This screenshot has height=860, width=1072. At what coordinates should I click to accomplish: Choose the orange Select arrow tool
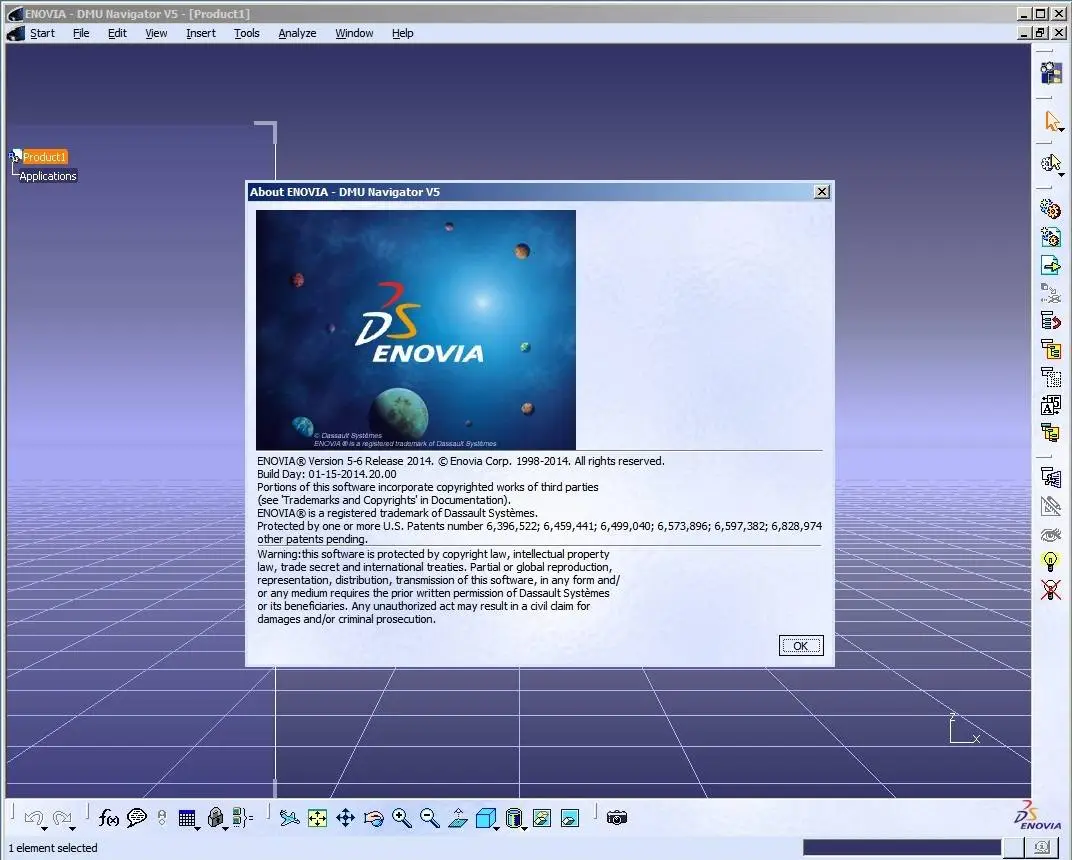click(x=1051, y=121)
